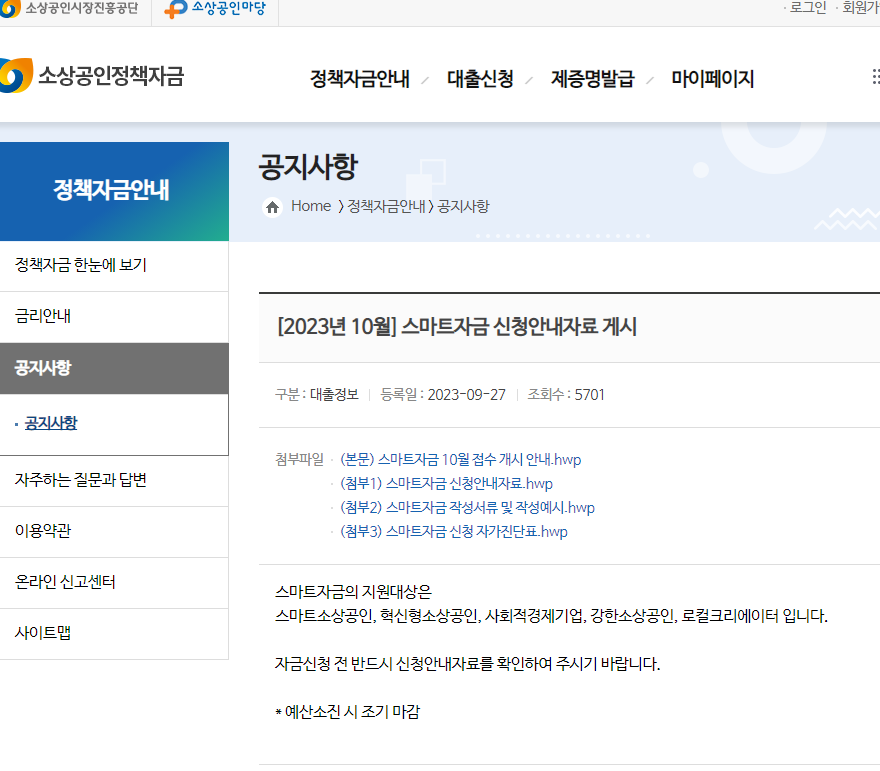880x771 pixels.
Task: Select 사이트맵 in sidebar
Action: pos(114,634)
